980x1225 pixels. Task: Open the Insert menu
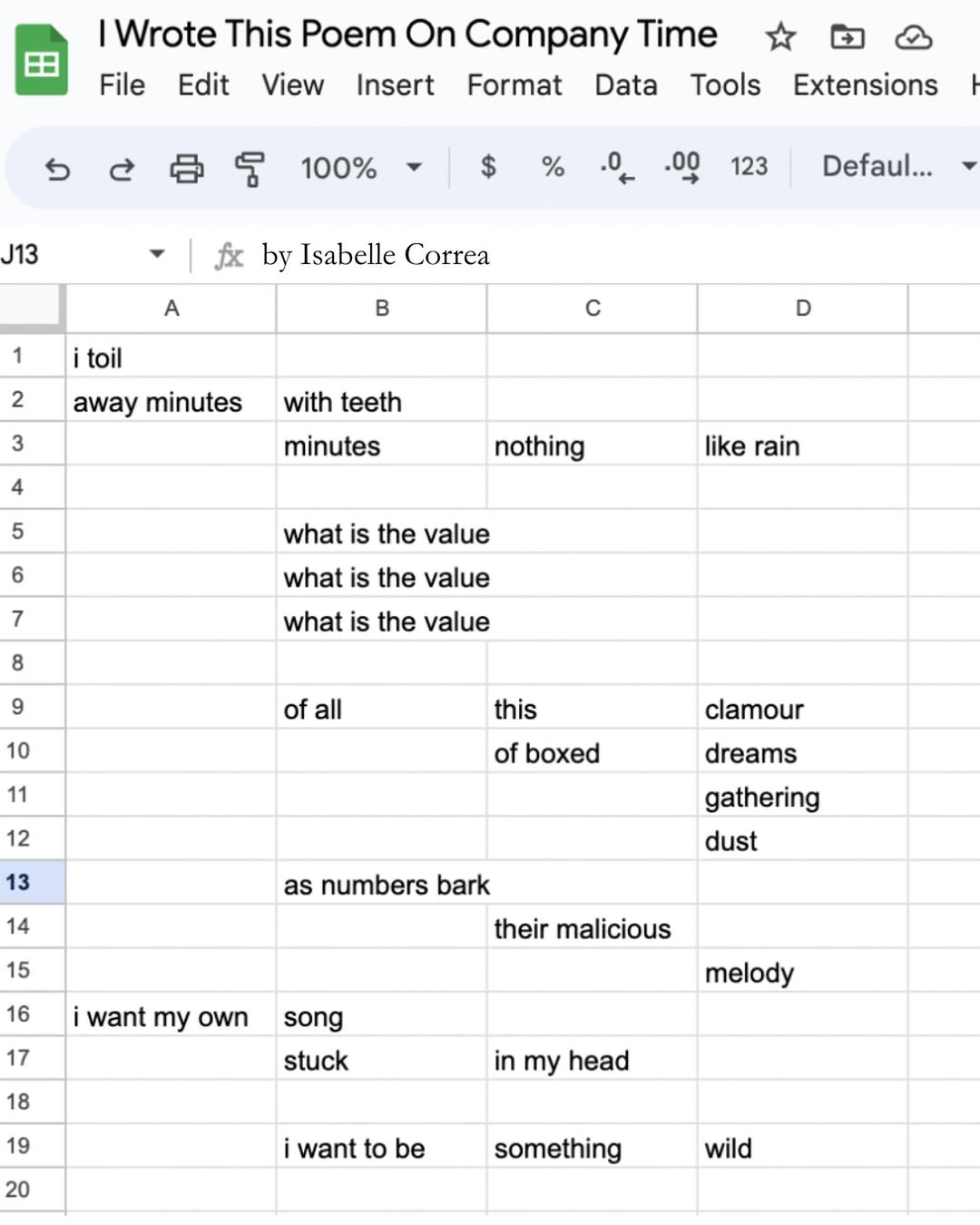pyautogui.click(x=395, y=85)
